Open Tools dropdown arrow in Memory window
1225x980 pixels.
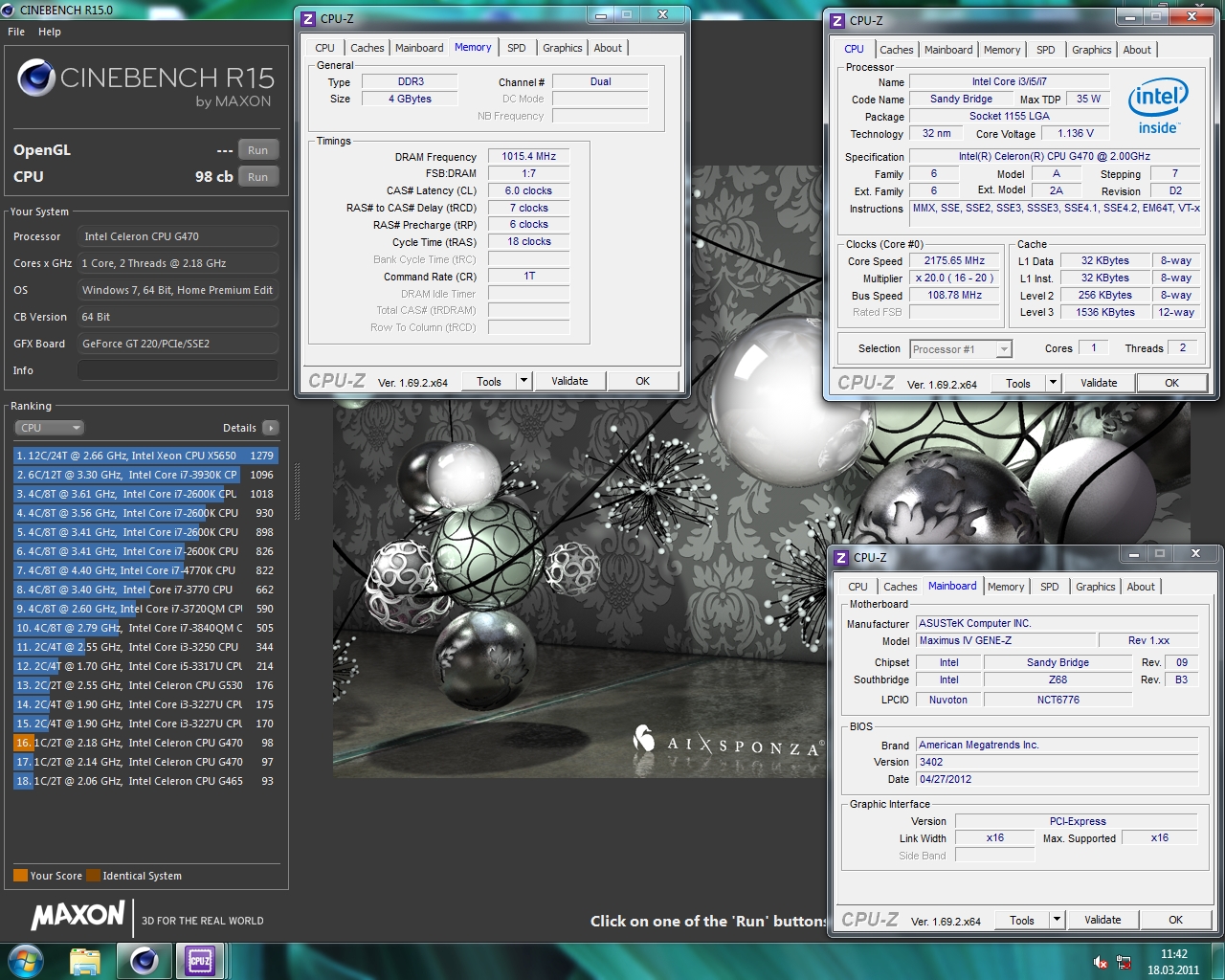pos(523,381)
